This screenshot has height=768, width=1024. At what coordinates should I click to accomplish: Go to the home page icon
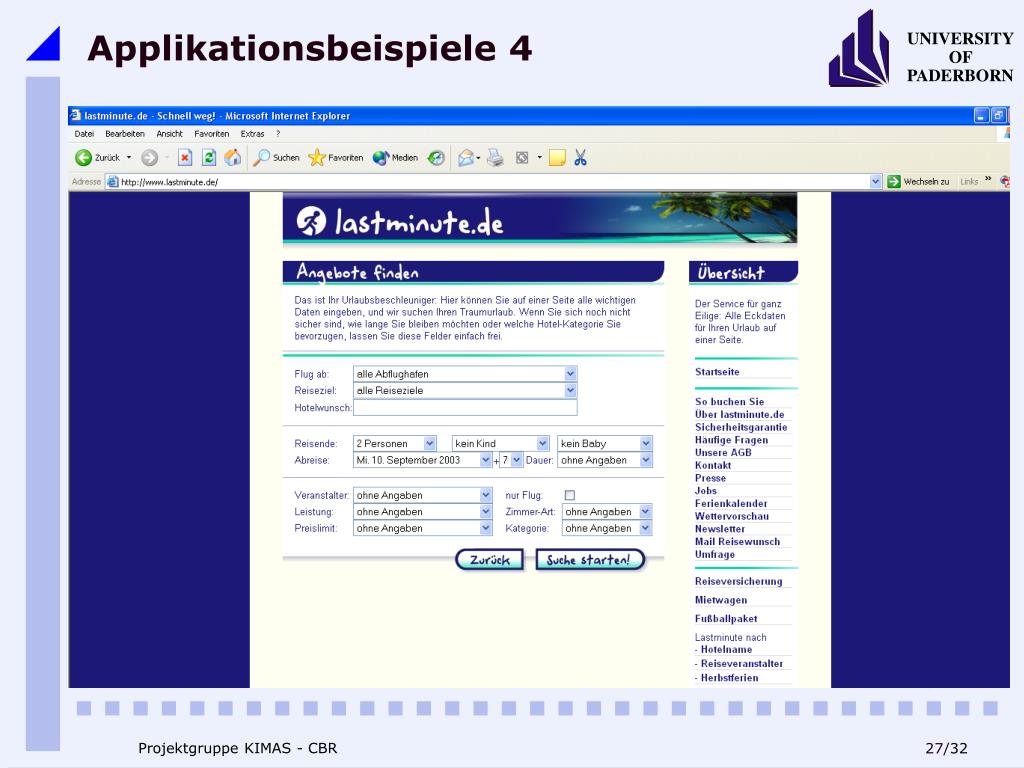[x=232, y=157]
